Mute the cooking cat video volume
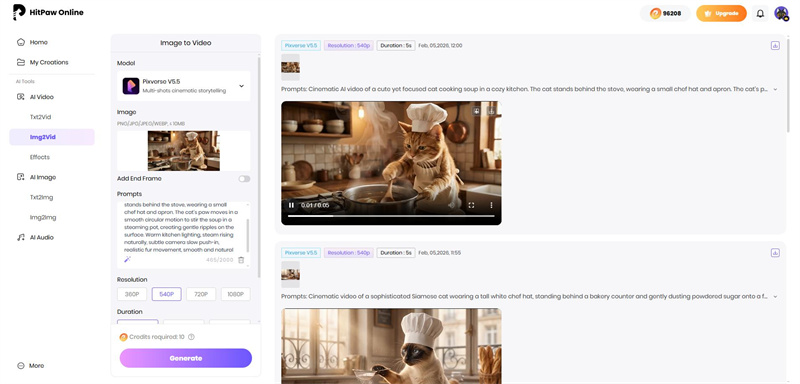800x384 pixels. tap(451, 205)
